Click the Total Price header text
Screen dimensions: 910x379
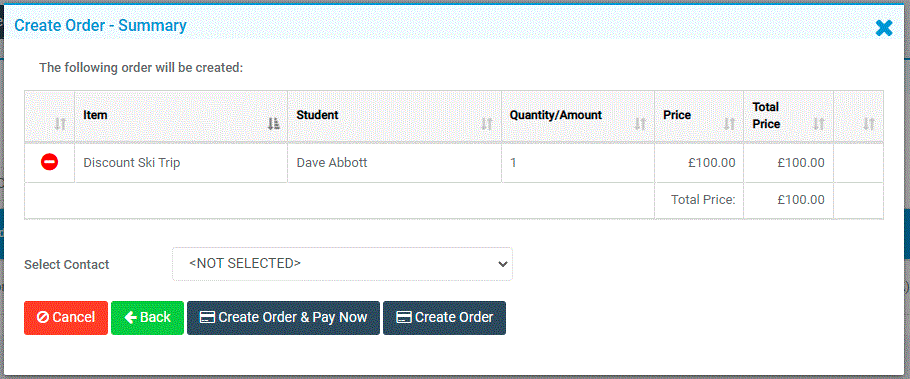[766, 115]
